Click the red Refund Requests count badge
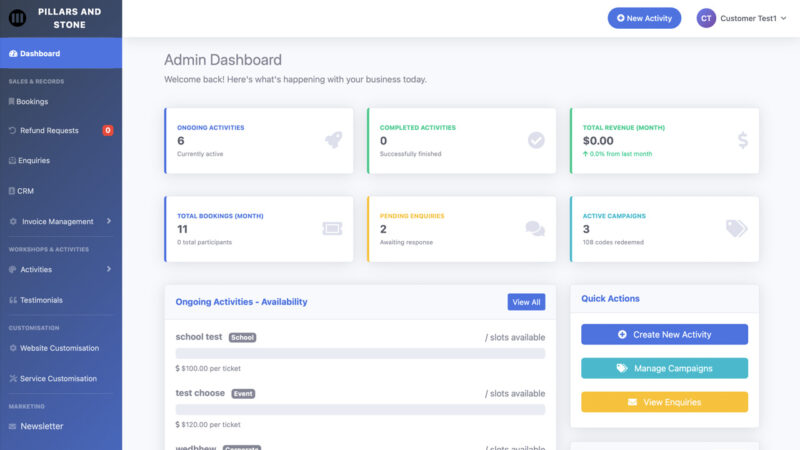This screenshot has height=450, width=800. point(108,130)
